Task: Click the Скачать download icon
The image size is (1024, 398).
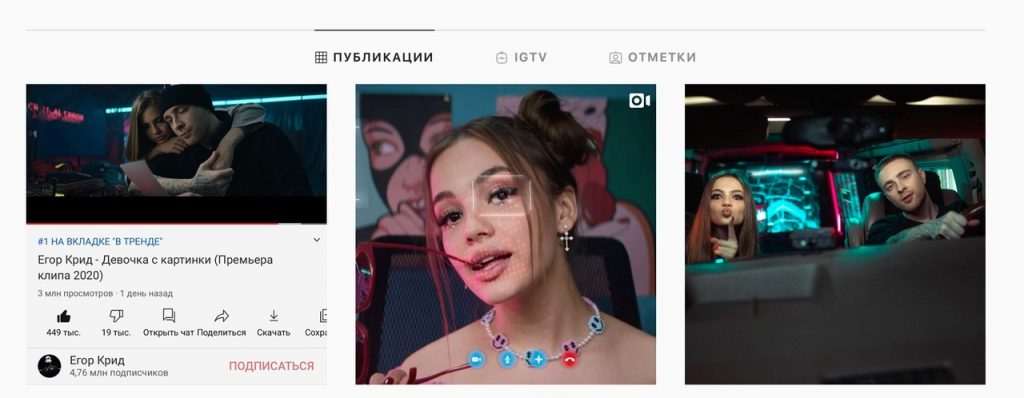Action: (274, 316)
